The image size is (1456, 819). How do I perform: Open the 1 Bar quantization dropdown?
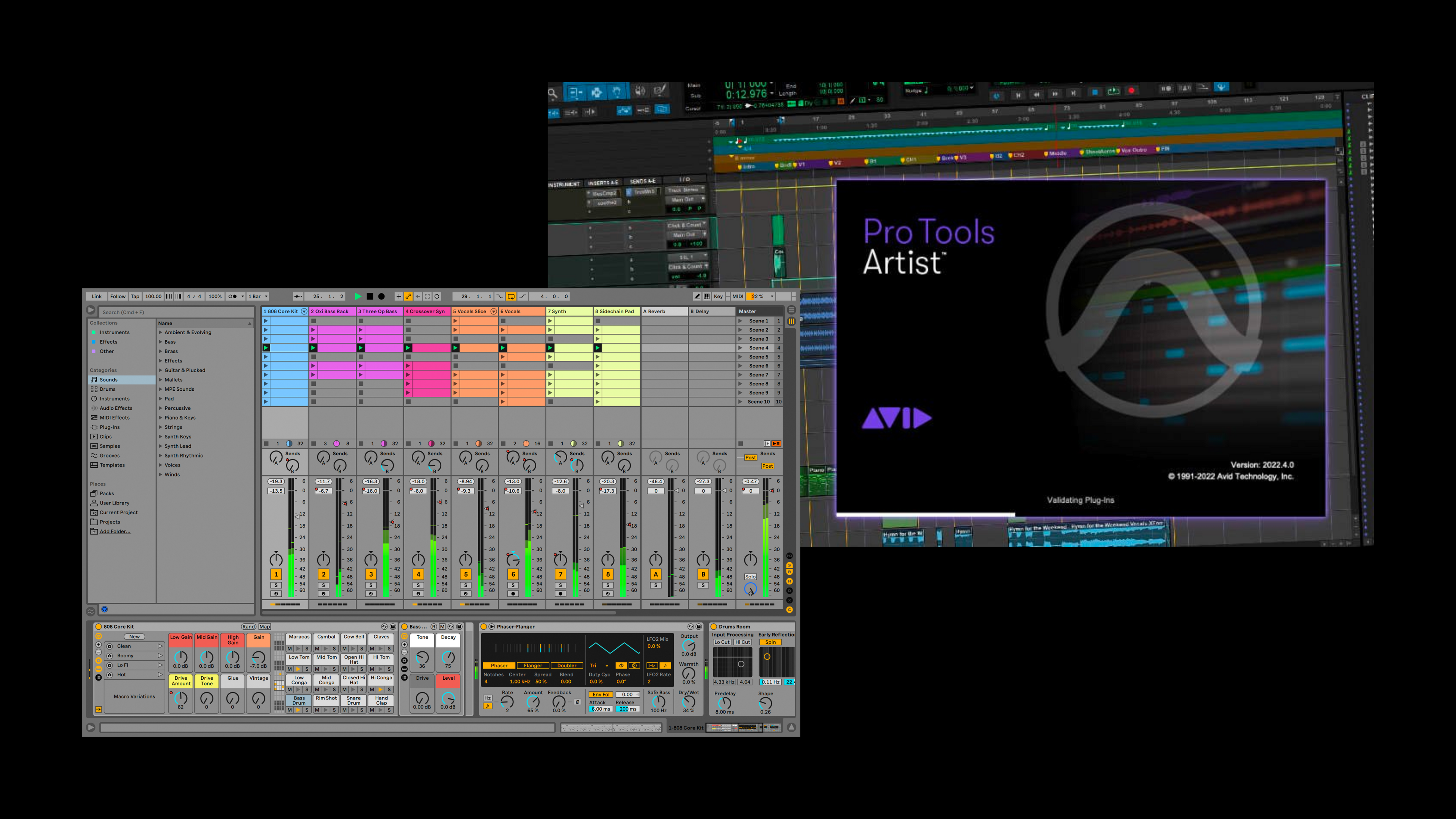[258, 296]
